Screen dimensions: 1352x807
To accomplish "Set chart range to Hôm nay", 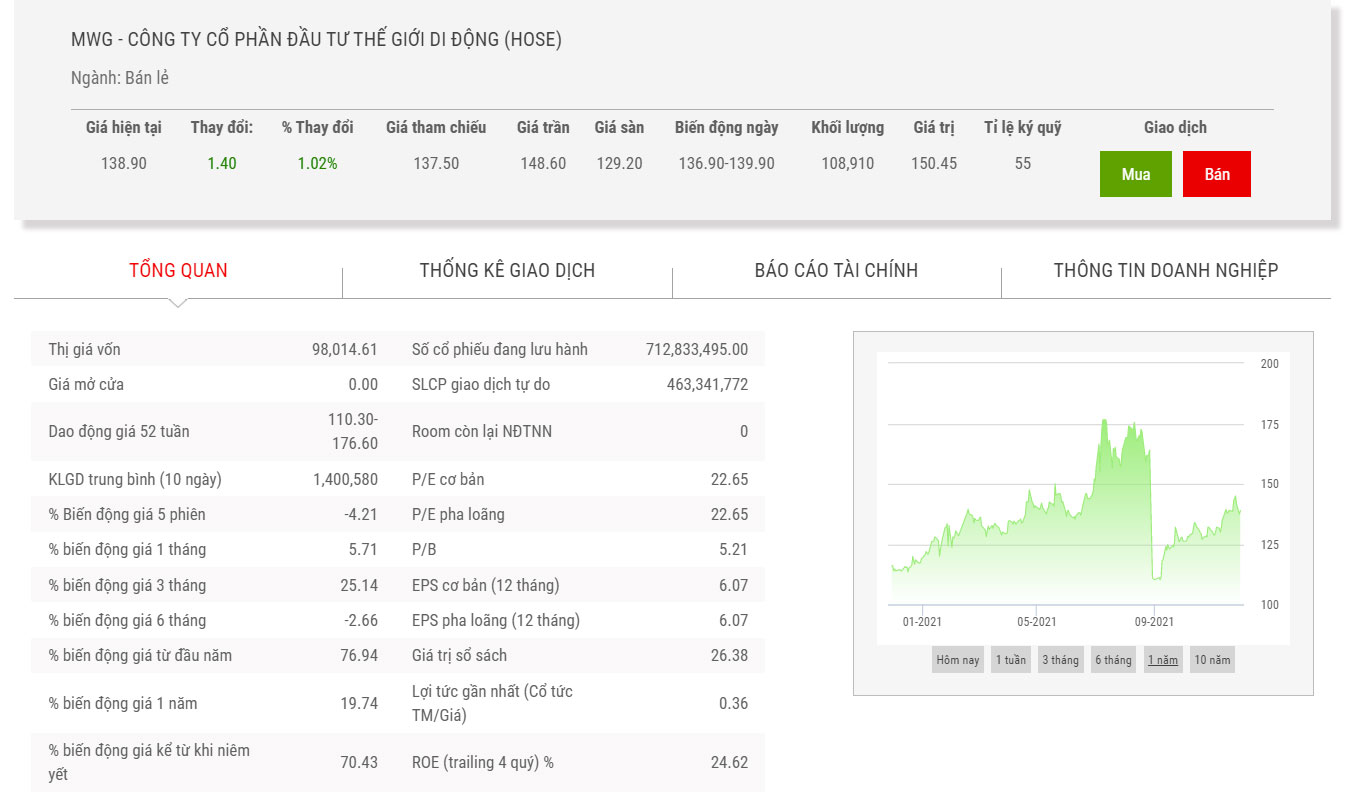I will (957, 660).
